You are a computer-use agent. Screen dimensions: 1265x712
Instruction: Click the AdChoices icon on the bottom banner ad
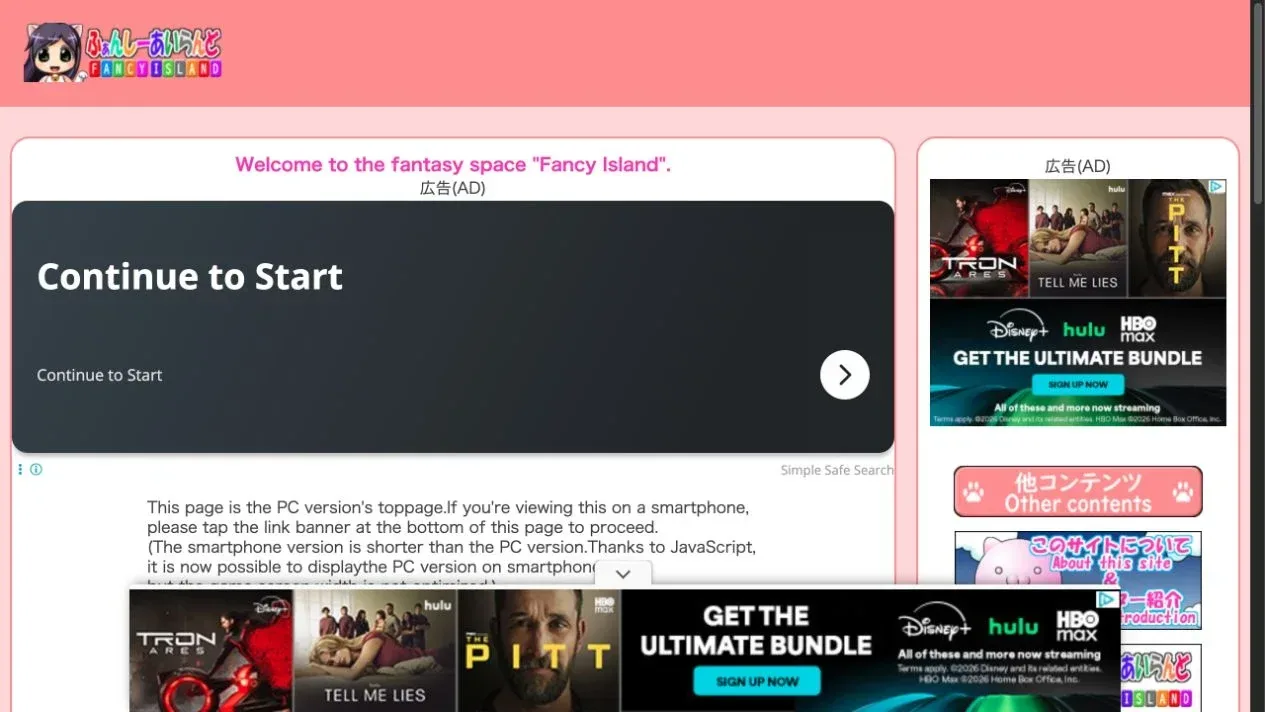(x=1108, y=599)
